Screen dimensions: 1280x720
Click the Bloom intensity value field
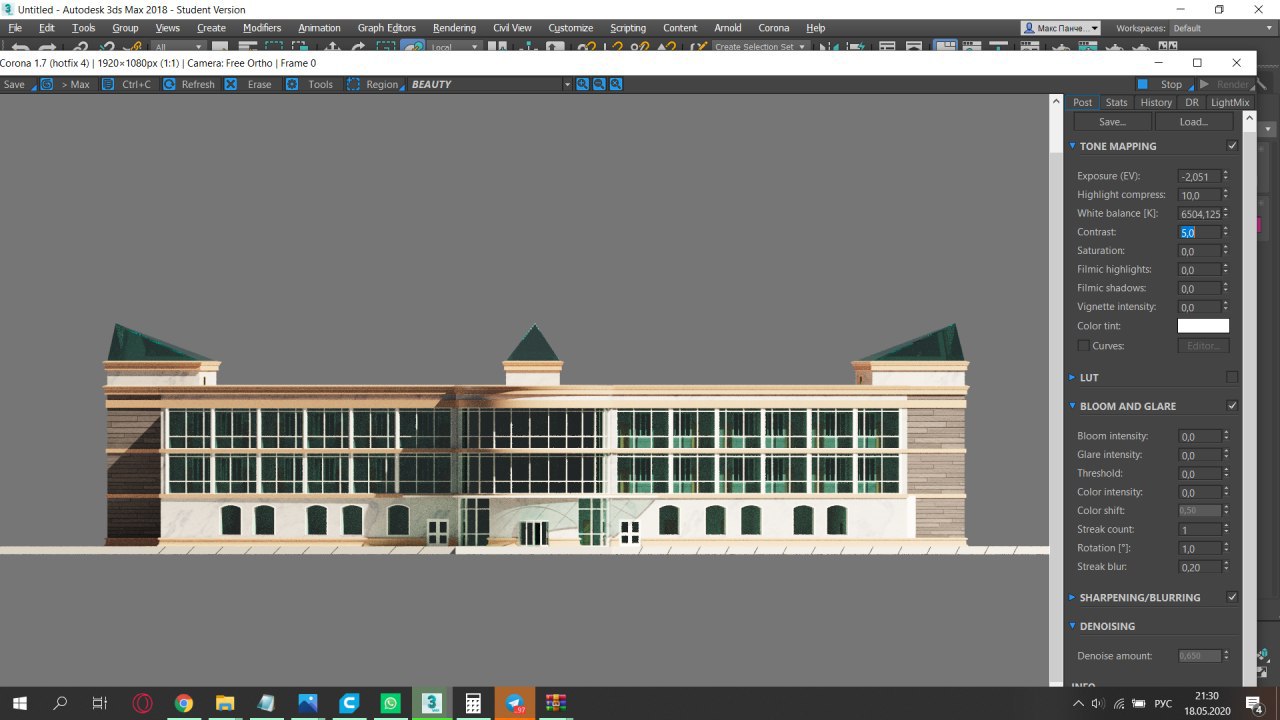point(1199,436)
